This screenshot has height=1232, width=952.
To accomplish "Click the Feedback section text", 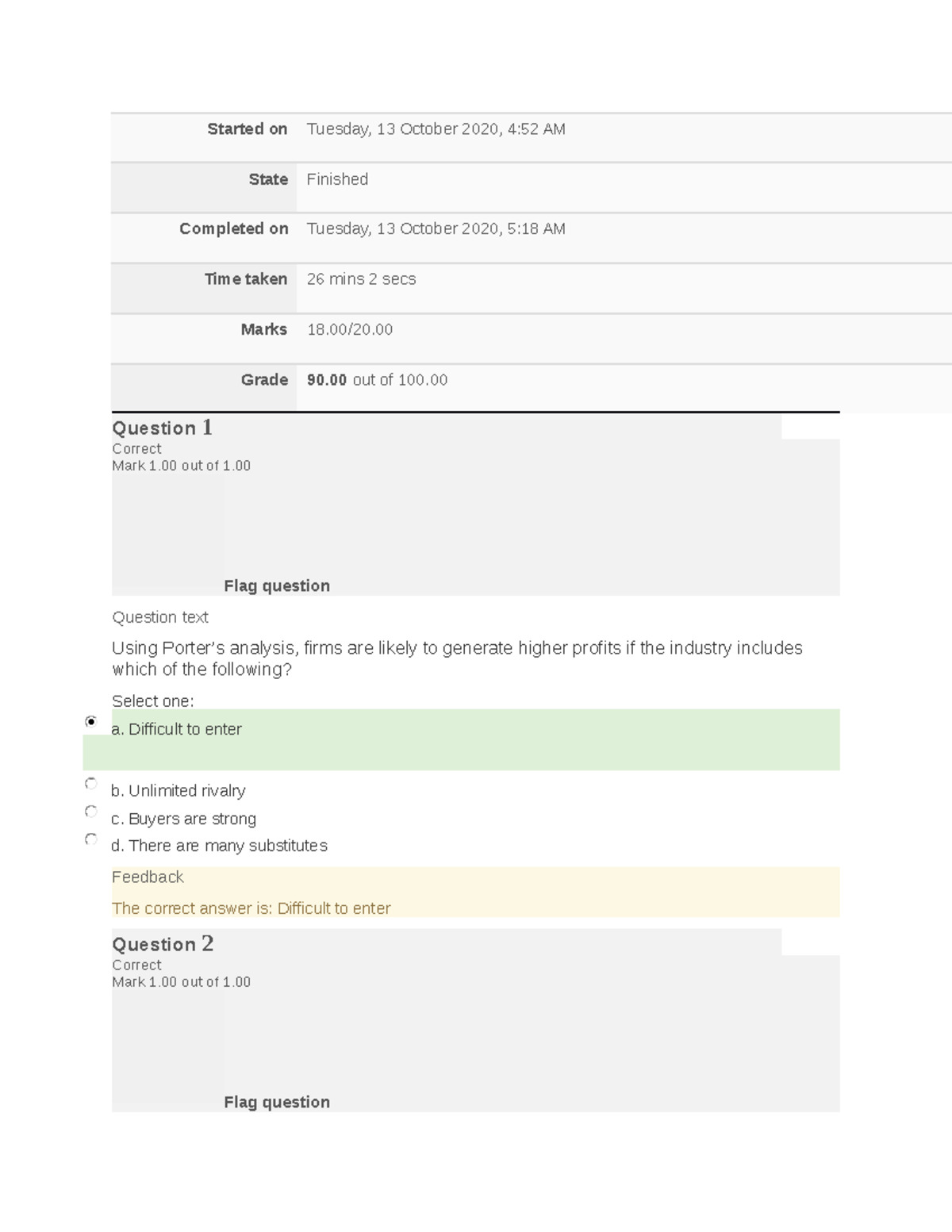I will click(x=148, y=877).
